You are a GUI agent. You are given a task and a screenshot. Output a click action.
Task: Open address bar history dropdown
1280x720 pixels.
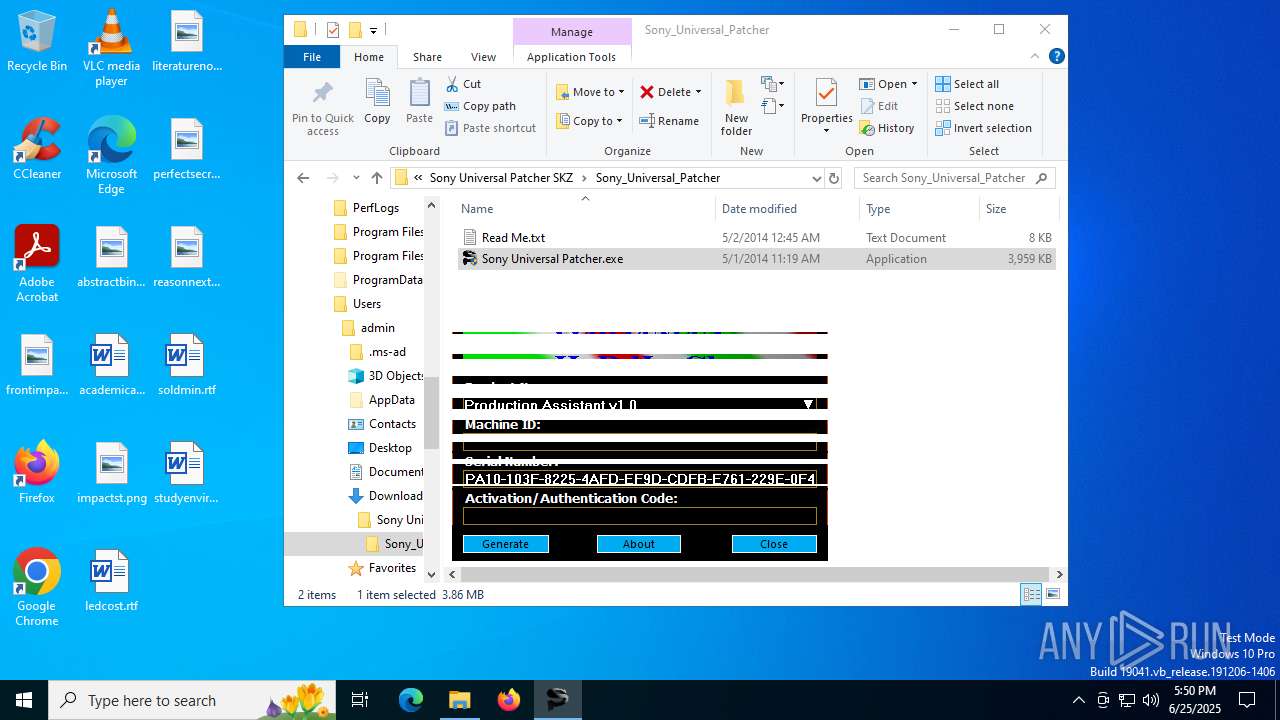tap(817, 178)
